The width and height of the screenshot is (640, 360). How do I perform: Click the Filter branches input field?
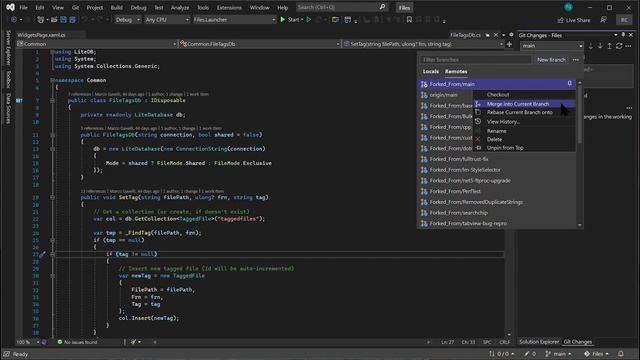click(476, 60)
